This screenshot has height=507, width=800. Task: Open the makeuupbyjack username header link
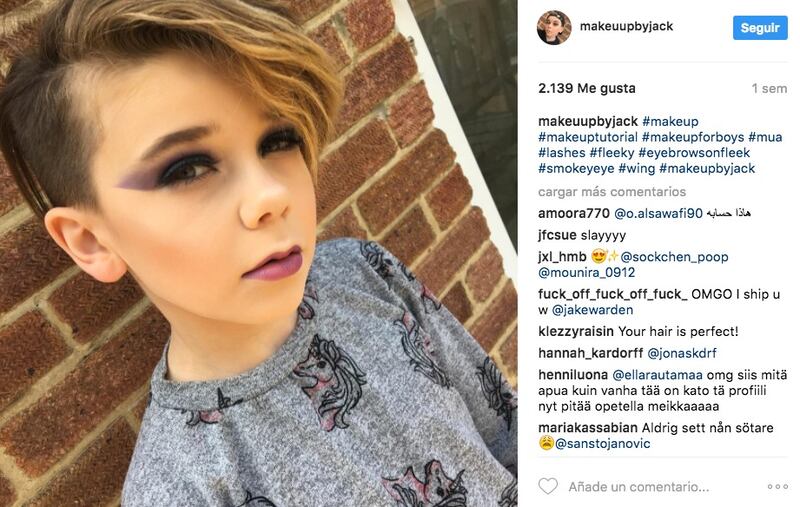[x=626, y=27]
